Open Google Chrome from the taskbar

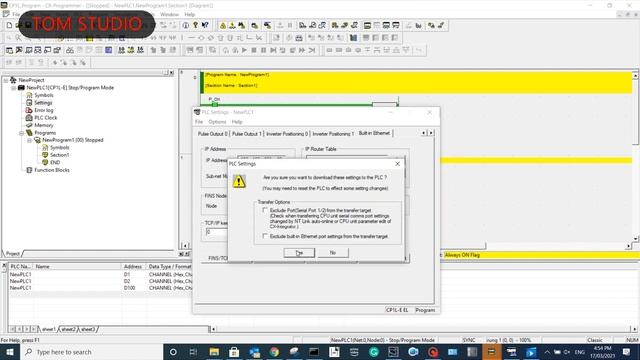pyautogui.click(x=274, y=352)
